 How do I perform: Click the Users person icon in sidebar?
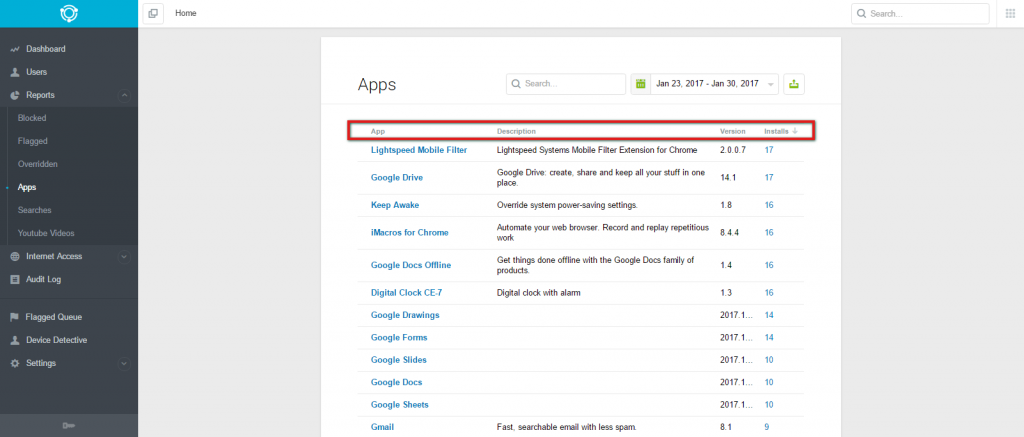point(15,72)
